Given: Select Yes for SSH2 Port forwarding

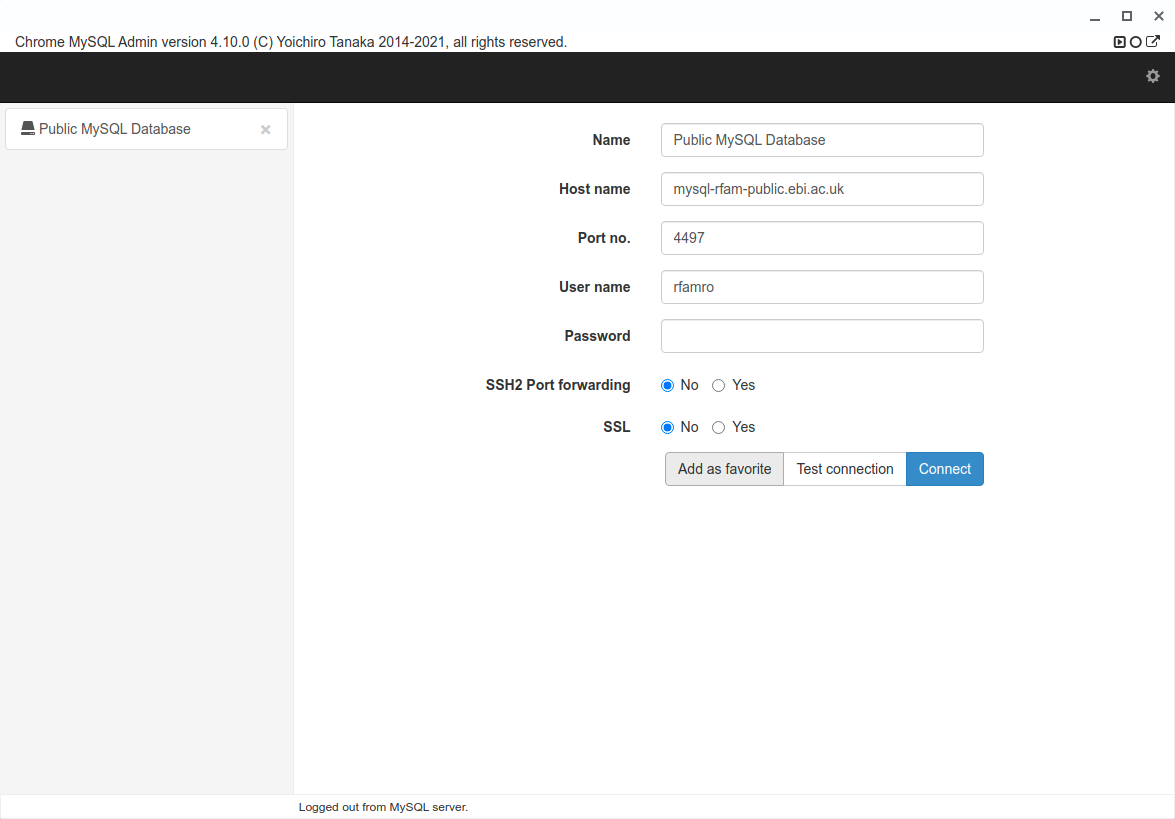Looking at the screenshot, I should coord(718,385).
